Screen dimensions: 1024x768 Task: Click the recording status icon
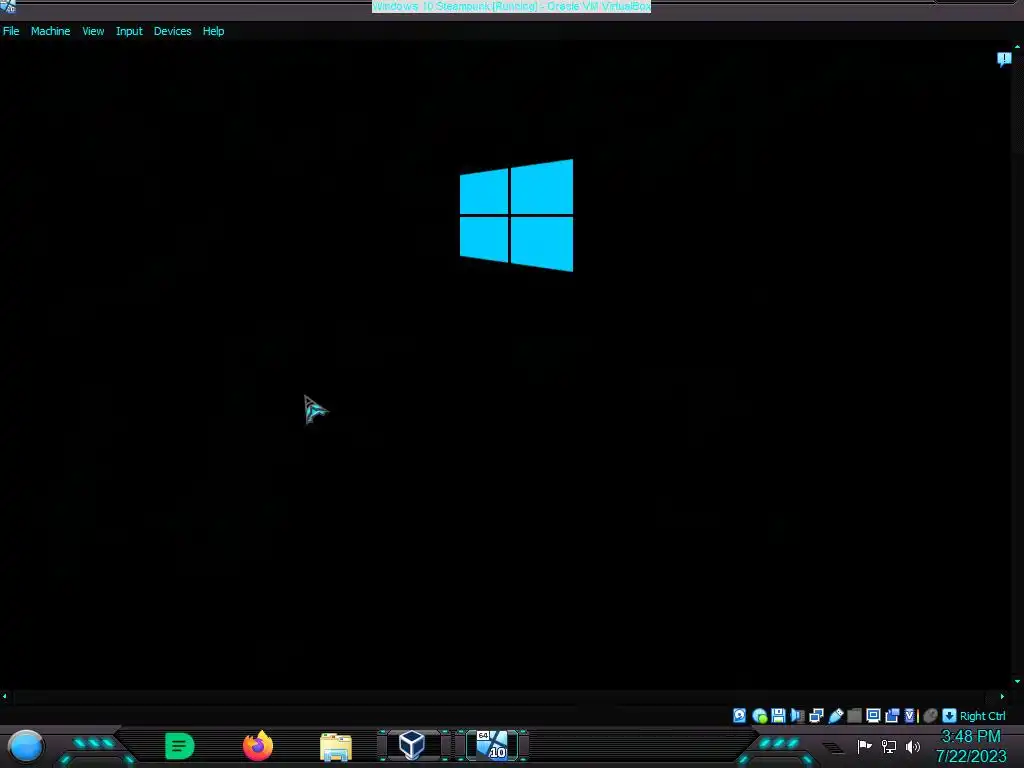(x=892, y=716)
